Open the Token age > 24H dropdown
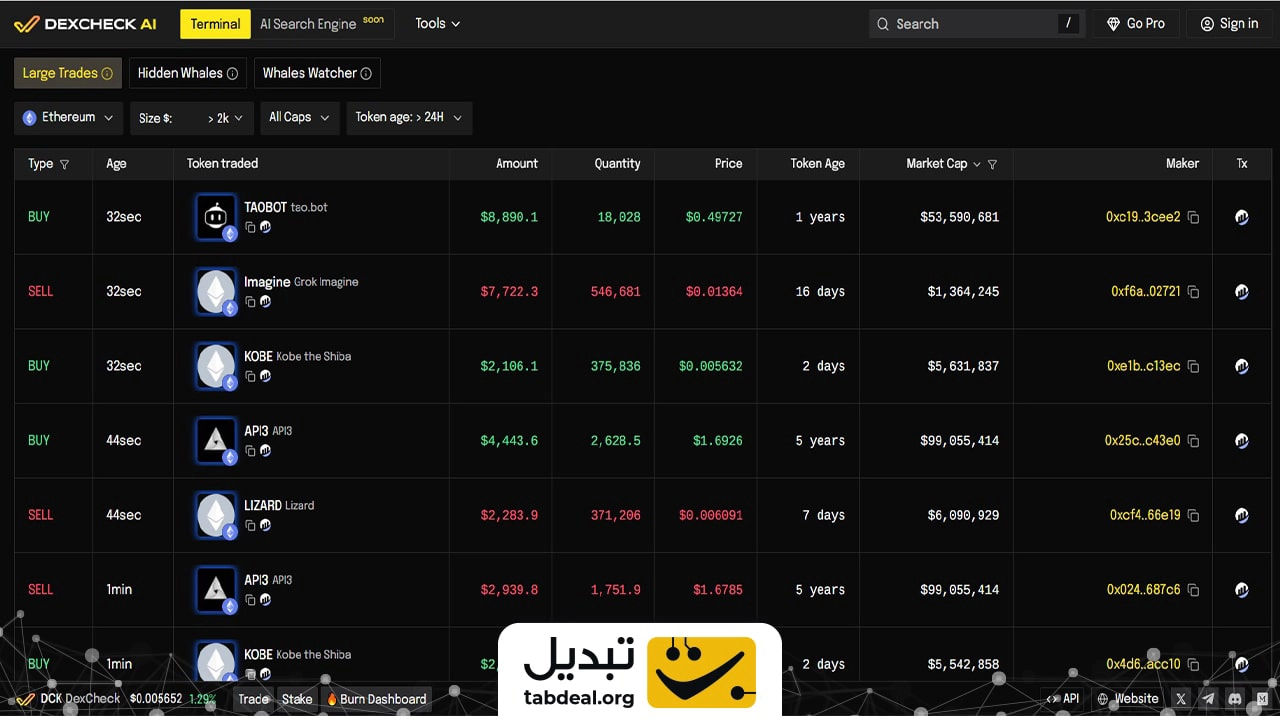The image size is (1280, 720). pyautogui.click(x=409, y=118)
